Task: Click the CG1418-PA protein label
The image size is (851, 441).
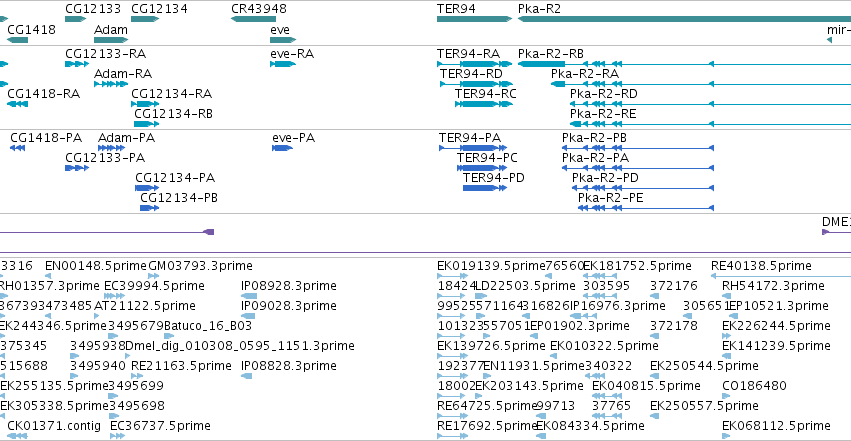Action: pos(46,138)
